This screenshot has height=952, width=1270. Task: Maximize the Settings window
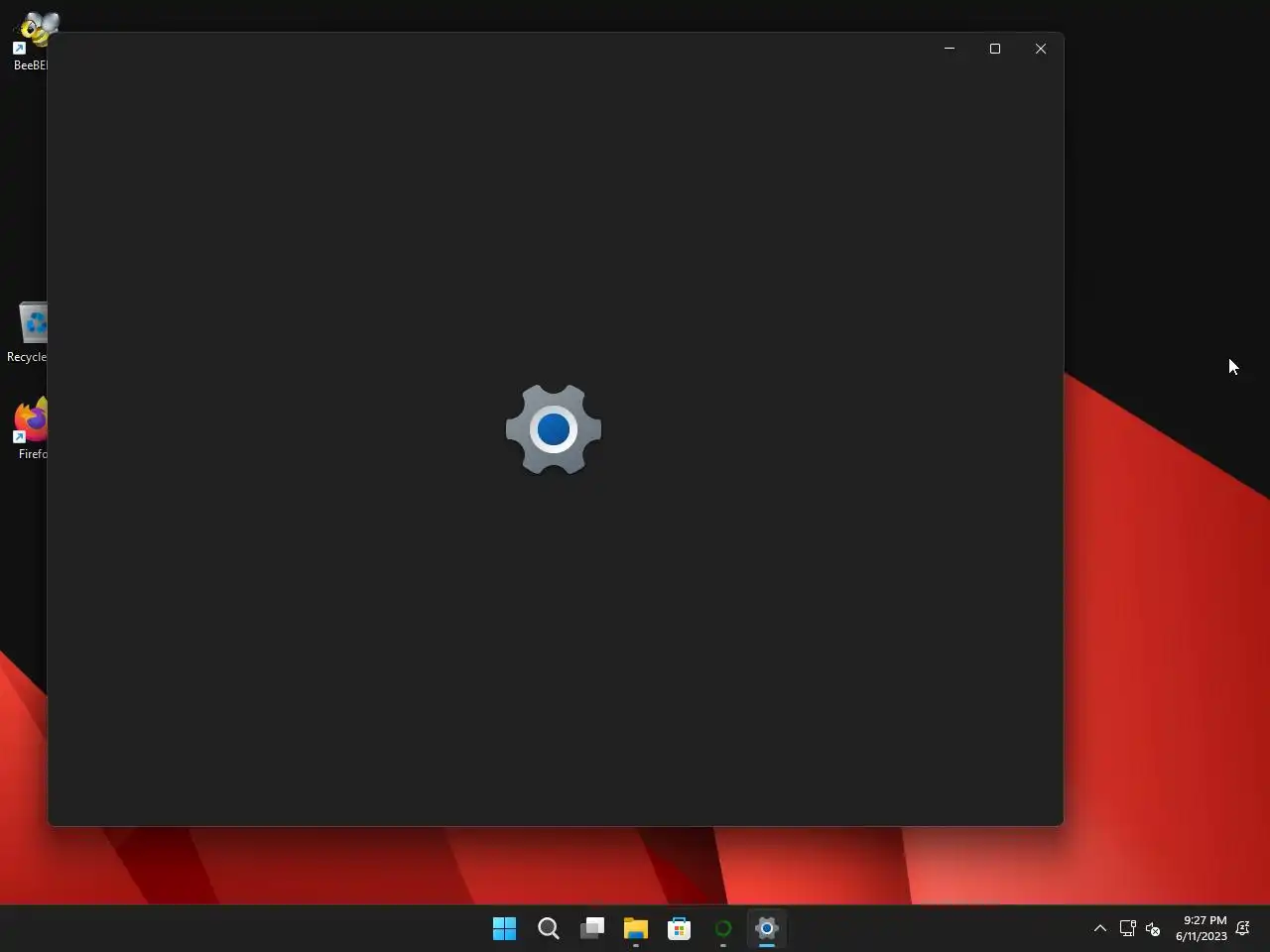(995, 49)
